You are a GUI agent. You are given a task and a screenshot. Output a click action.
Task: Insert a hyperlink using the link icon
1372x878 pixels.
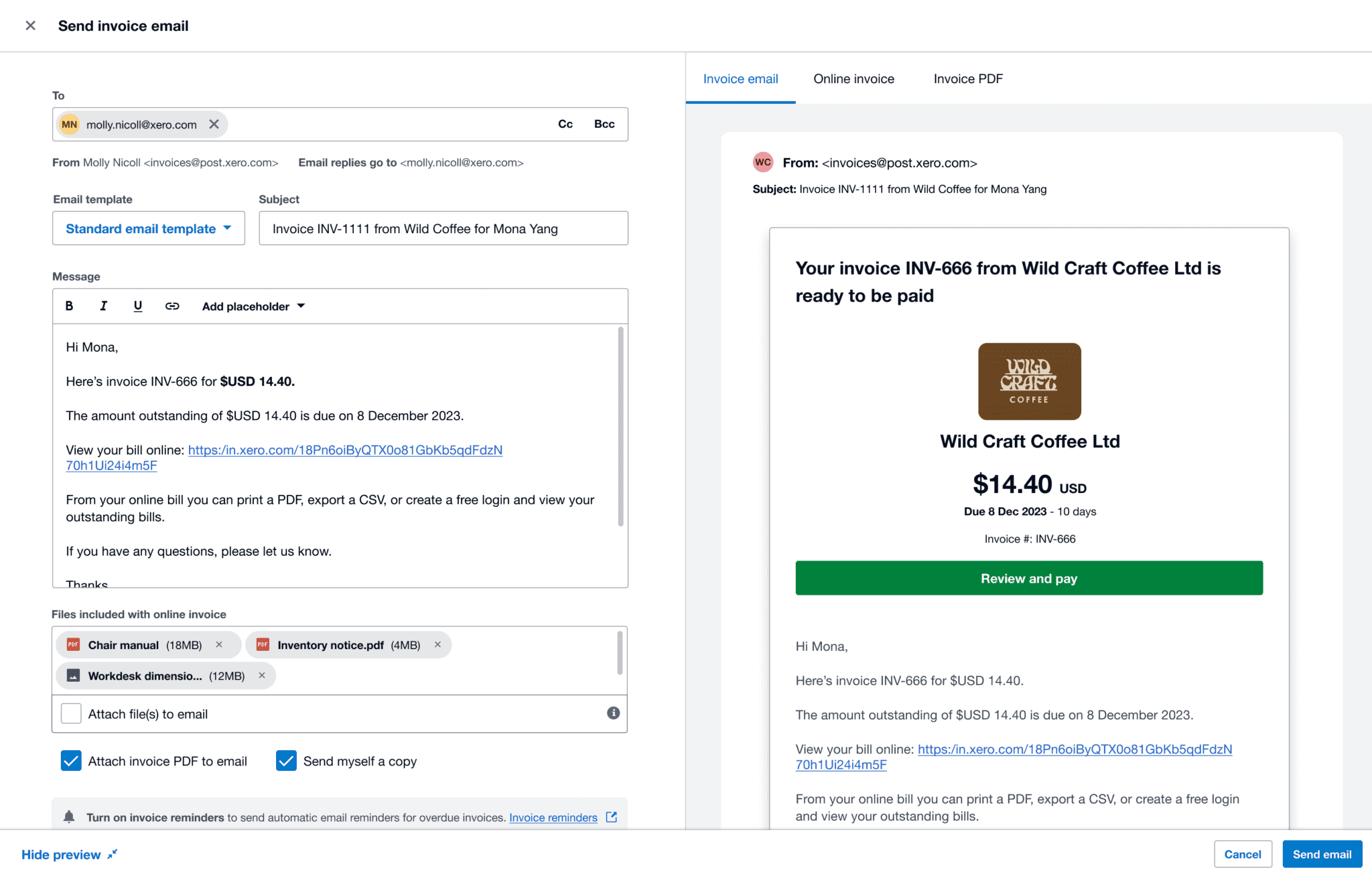(x=172, y=306)
